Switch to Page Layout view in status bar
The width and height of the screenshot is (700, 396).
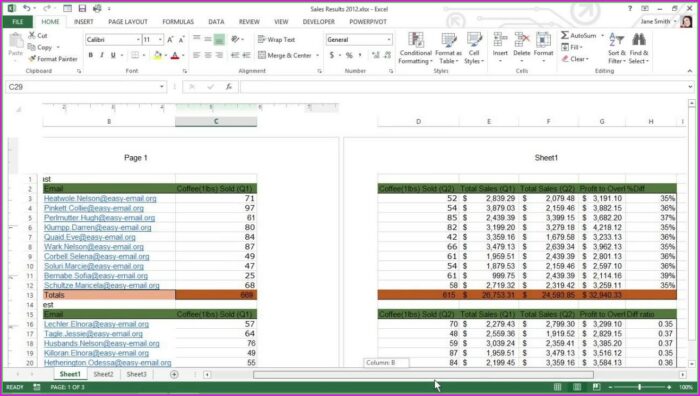[577, 387]
